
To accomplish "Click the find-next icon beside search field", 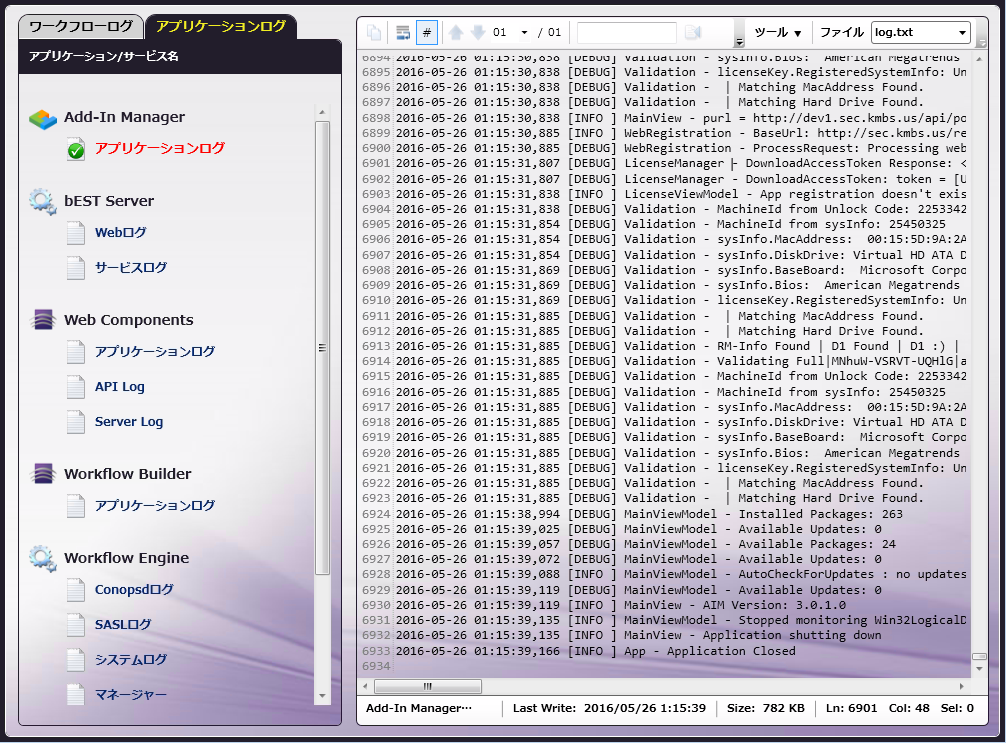I will [x=692, y=32].
